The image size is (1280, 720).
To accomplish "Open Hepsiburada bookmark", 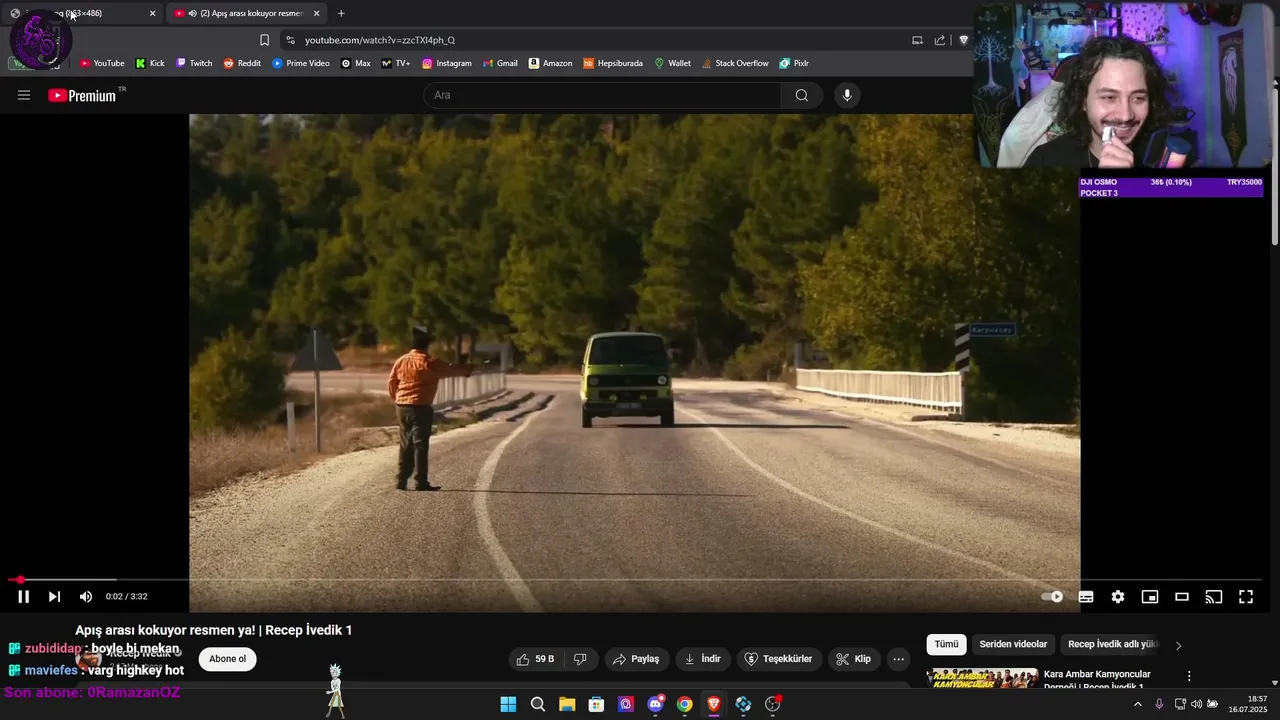I will coord(613,63).
